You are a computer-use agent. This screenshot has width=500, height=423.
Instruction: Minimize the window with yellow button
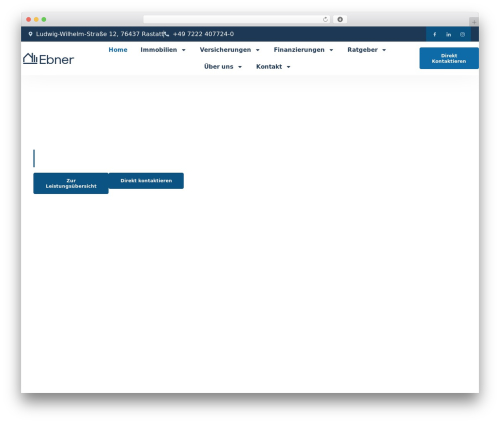pyautogui.click(x=36, y=19)
